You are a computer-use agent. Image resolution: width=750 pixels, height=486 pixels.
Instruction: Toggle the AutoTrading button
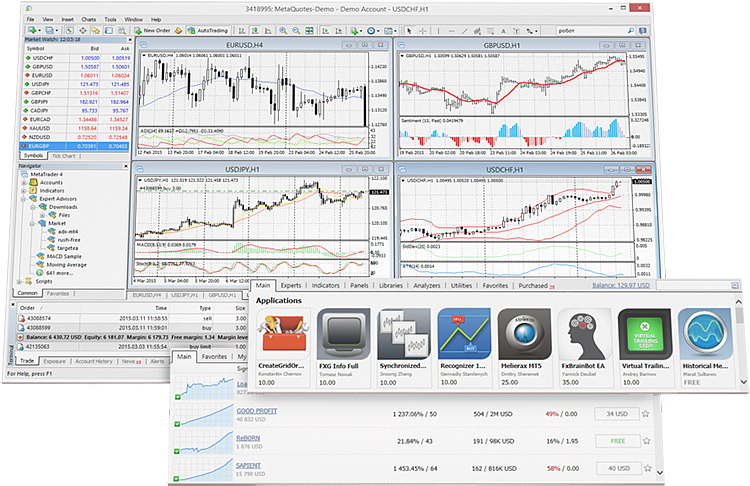click(208, 30)
